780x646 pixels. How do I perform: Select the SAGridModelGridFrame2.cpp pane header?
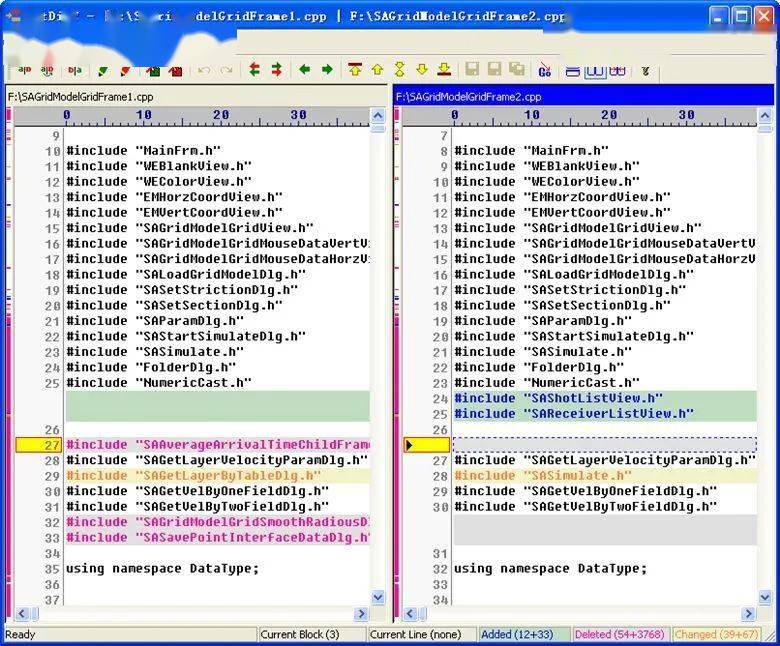584,96
